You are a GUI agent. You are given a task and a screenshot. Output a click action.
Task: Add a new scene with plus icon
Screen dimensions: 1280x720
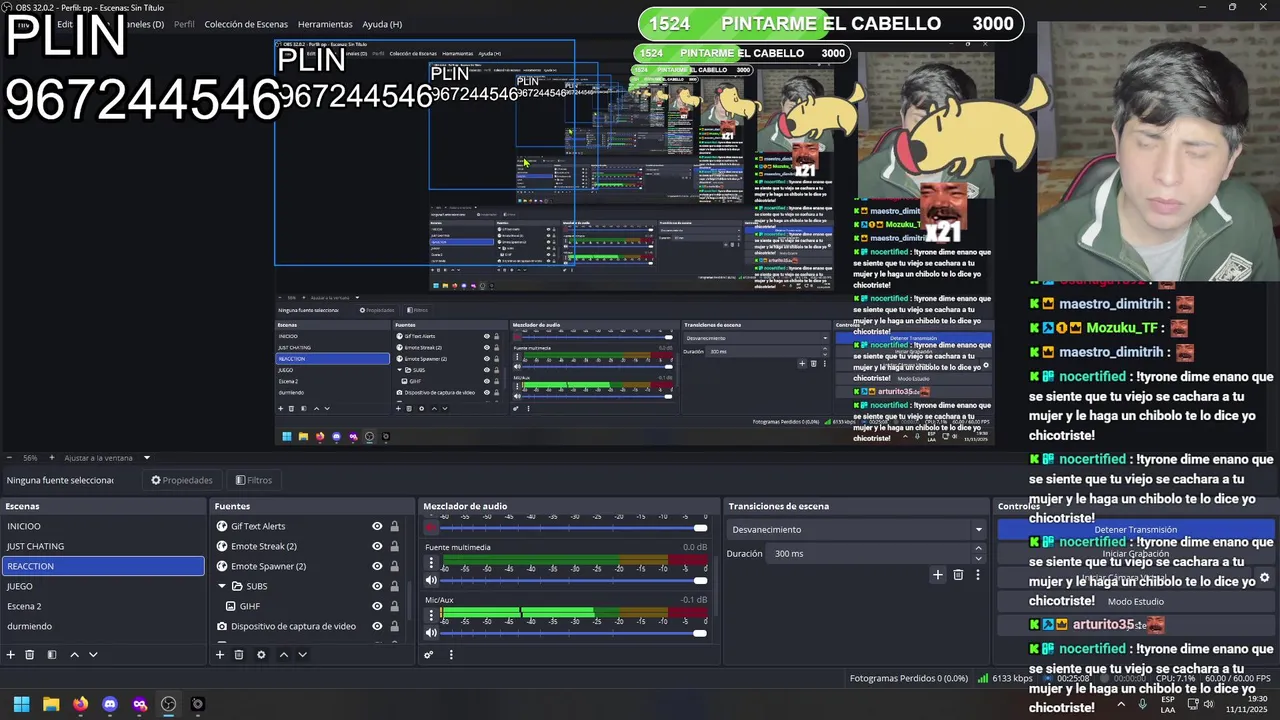[x=11, y=655]
